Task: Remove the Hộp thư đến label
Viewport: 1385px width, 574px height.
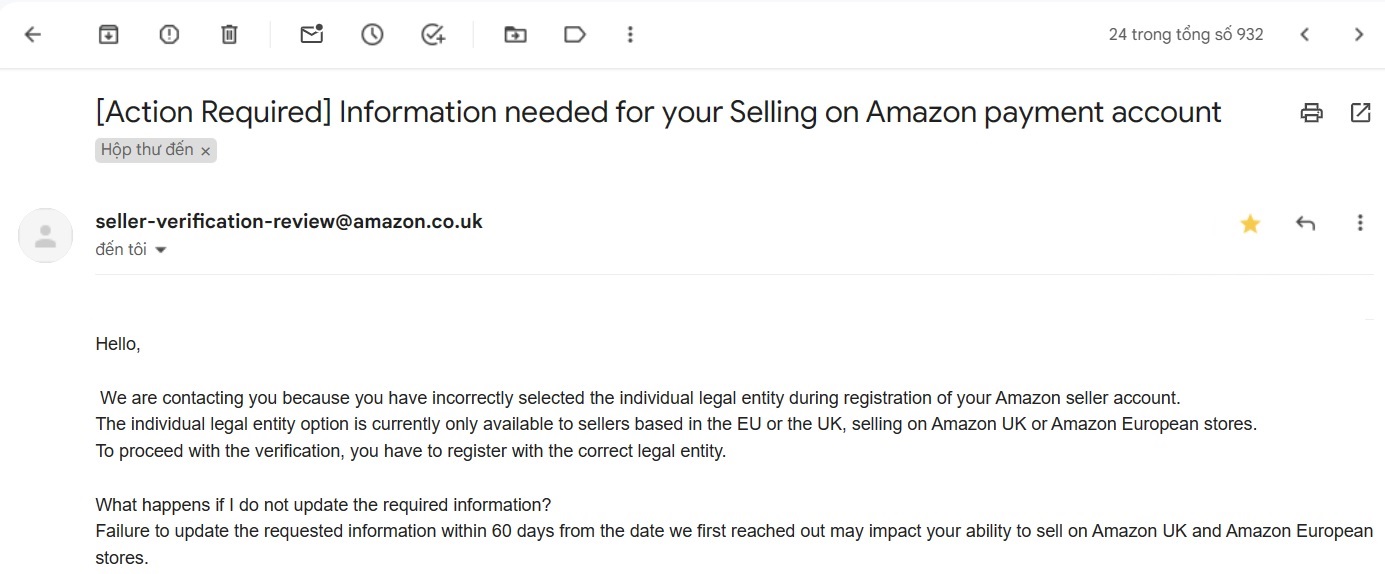Action: (x=205, y=151)
